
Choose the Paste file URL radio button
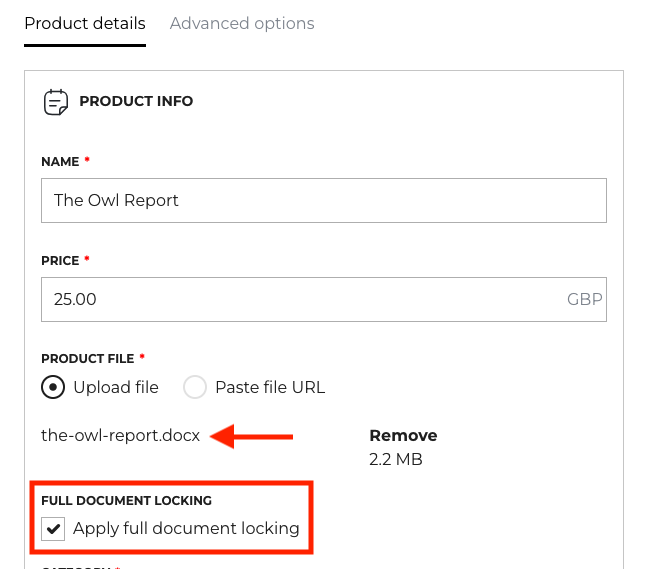(x=195, y=387)
